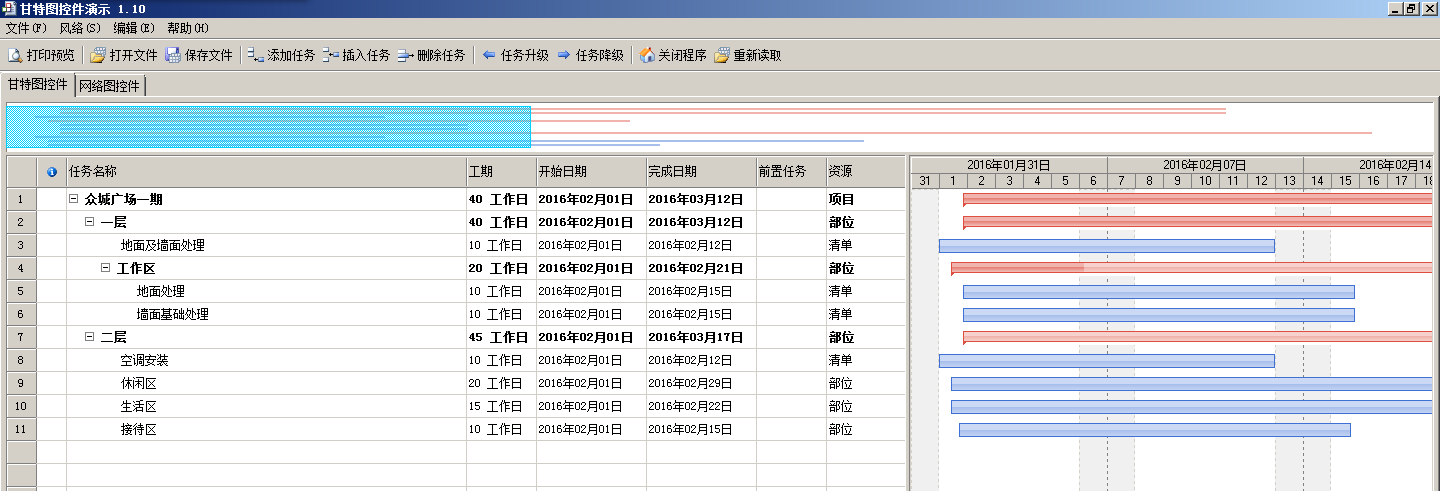The height and width of the screenshot is (491, 1440).
Task: Select the 空调安装 blue Gantt bar
Action: coord(1106,360)
